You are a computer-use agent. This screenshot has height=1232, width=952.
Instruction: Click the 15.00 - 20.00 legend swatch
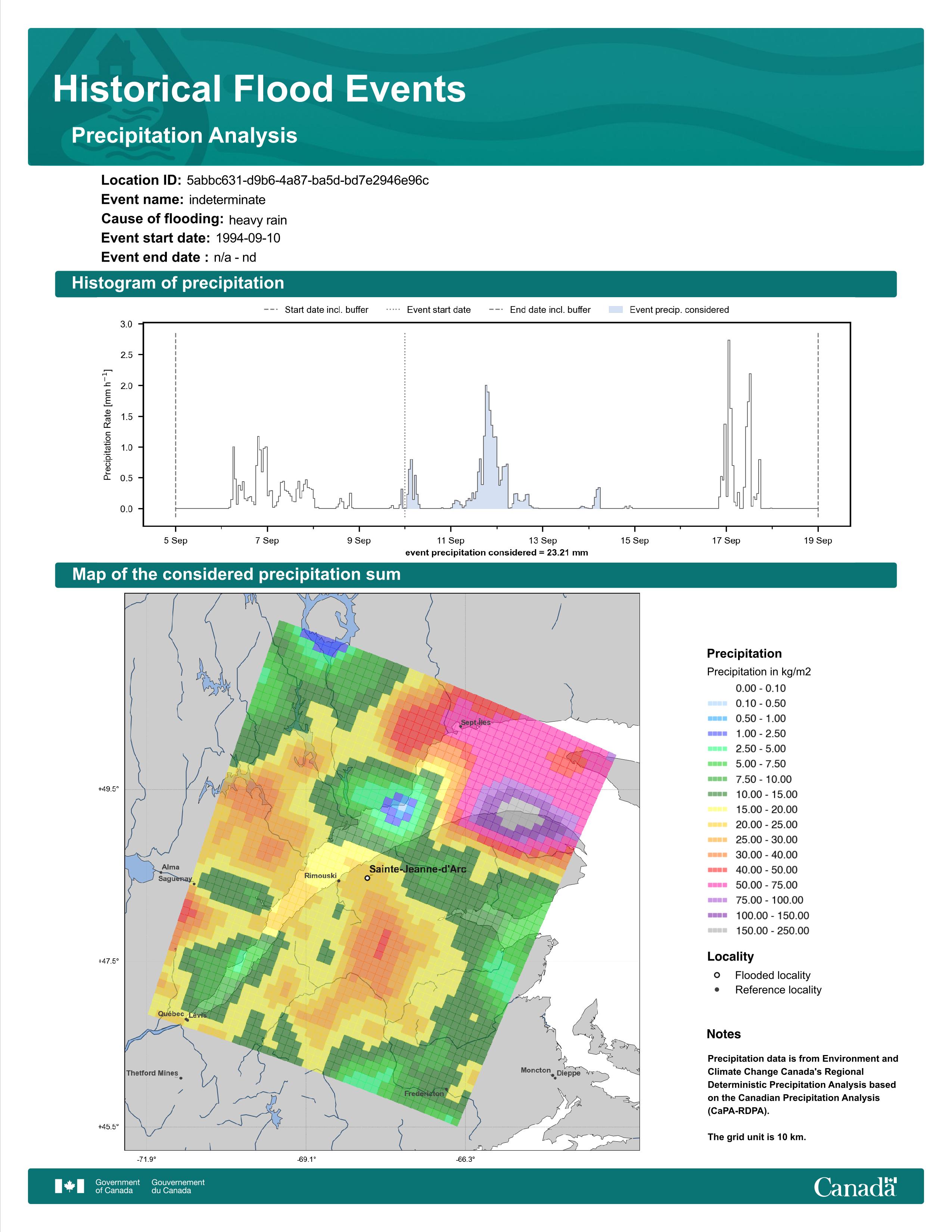pyautogui.click(x=718, y=809)
